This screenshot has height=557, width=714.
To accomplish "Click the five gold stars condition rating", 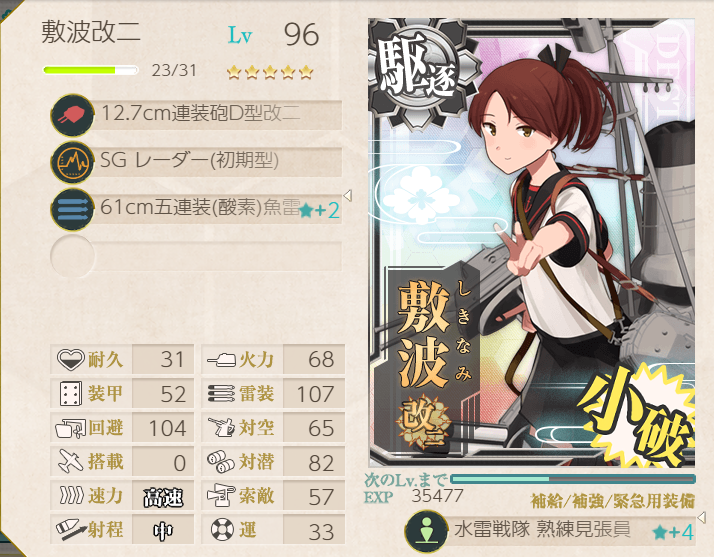I will coord(270,72).
